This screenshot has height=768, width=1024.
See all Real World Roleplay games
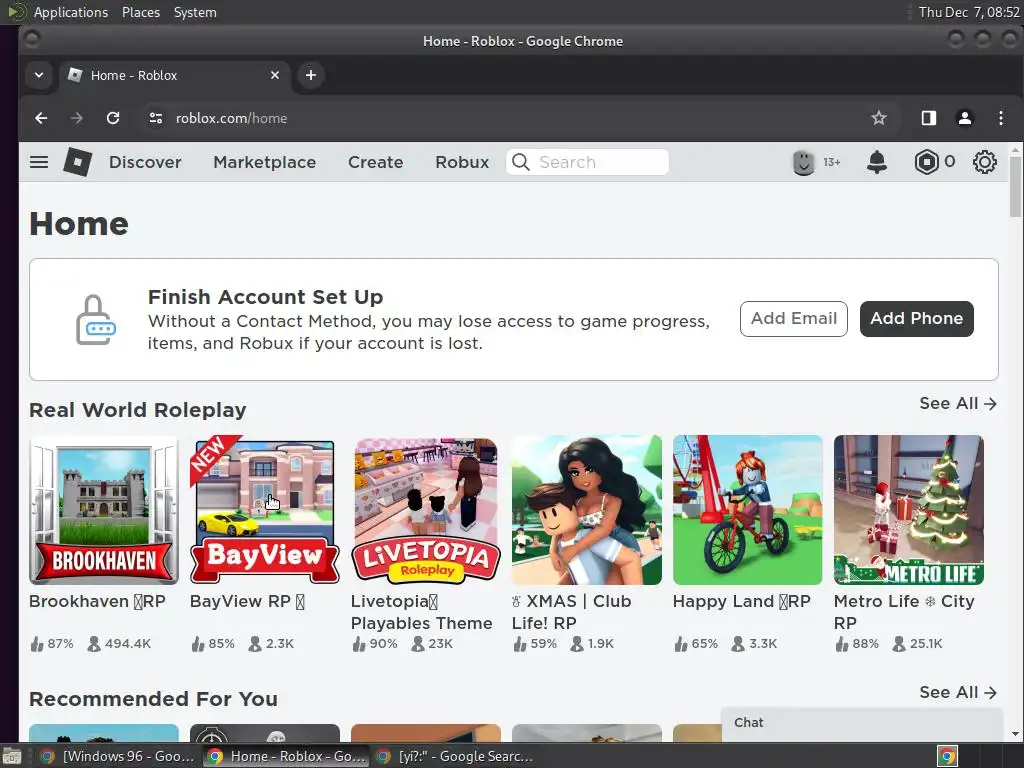tap(958, 404)
